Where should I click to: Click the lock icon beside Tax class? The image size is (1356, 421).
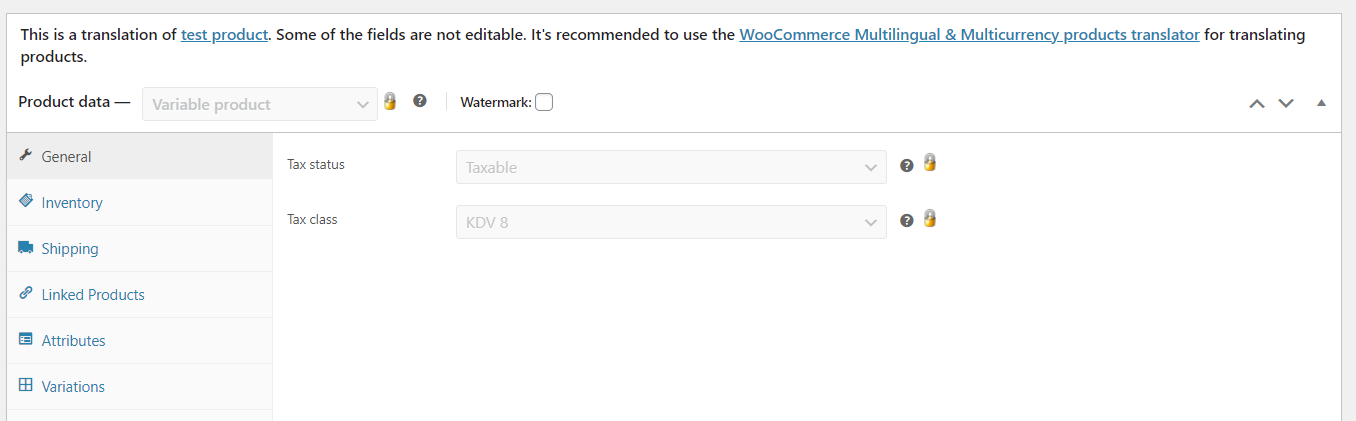(x=930, y=218)
